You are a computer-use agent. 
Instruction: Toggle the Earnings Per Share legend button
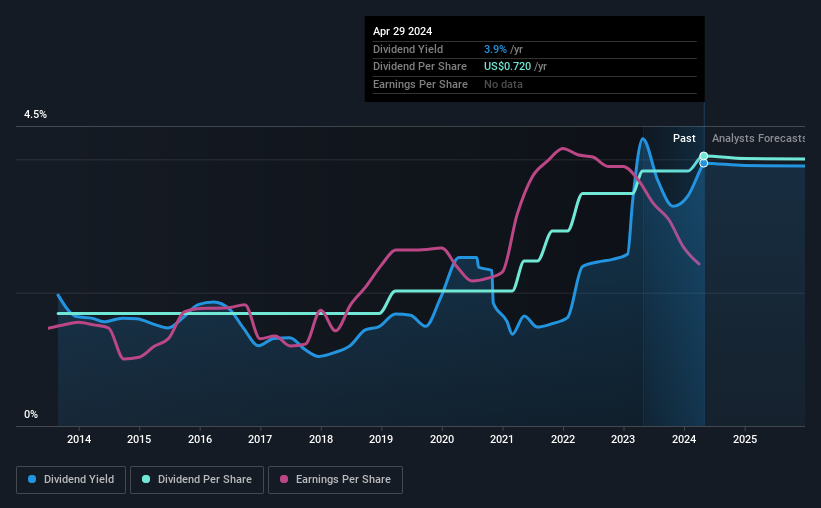pyautogui.click(x=336, y=480)
